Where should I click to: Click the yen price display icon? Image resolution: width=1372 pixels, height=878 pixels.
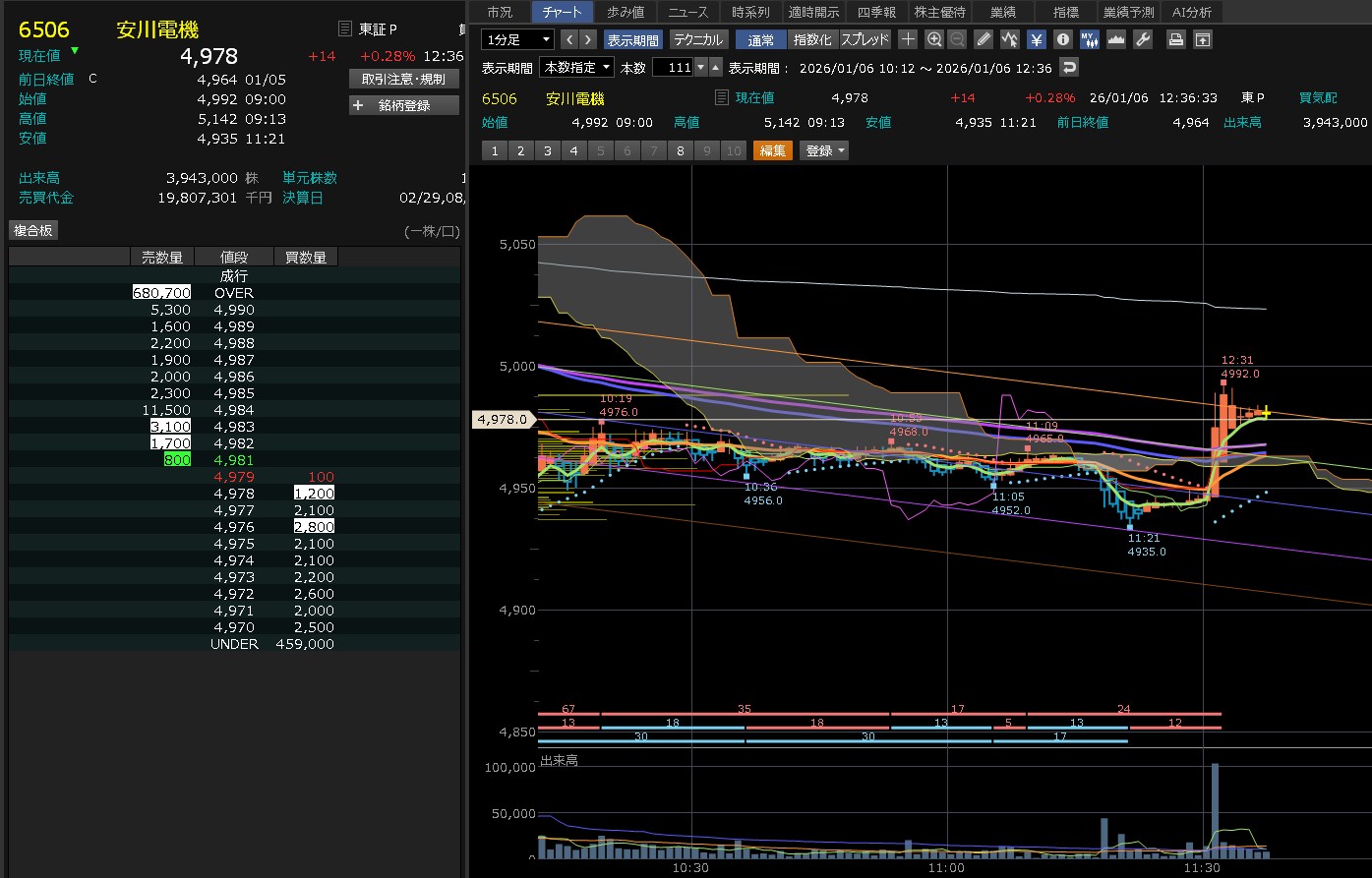[1037, 39]
